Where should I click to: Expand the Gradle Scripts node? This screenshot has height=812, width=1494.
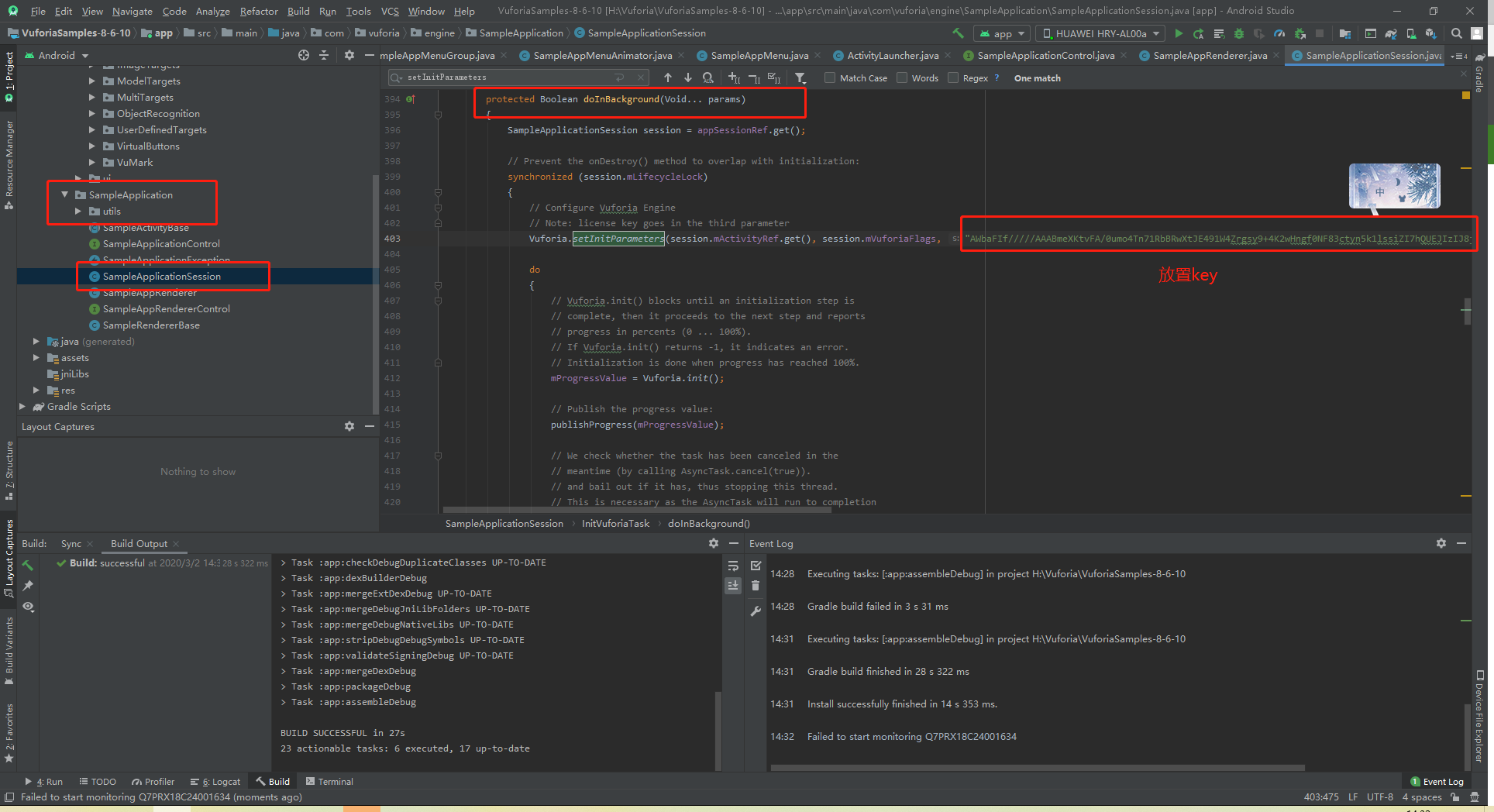(x=22, y=406)
